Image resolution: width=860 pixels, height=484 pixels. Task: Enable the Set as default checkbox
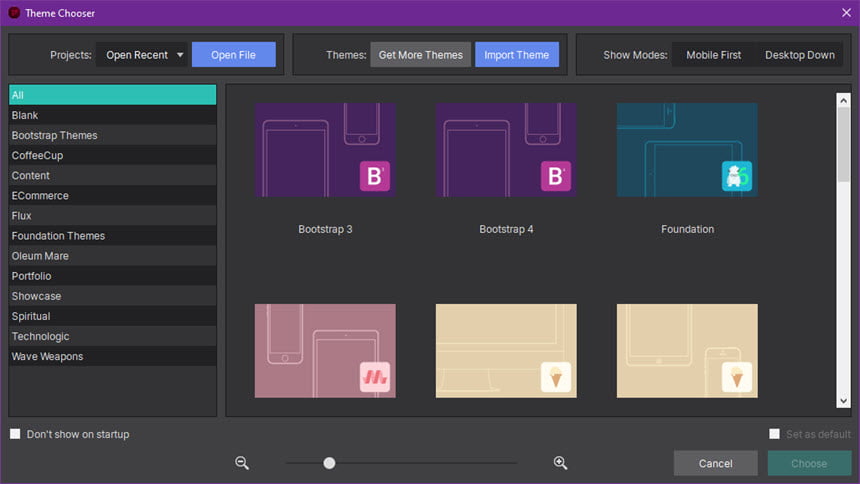774,434
